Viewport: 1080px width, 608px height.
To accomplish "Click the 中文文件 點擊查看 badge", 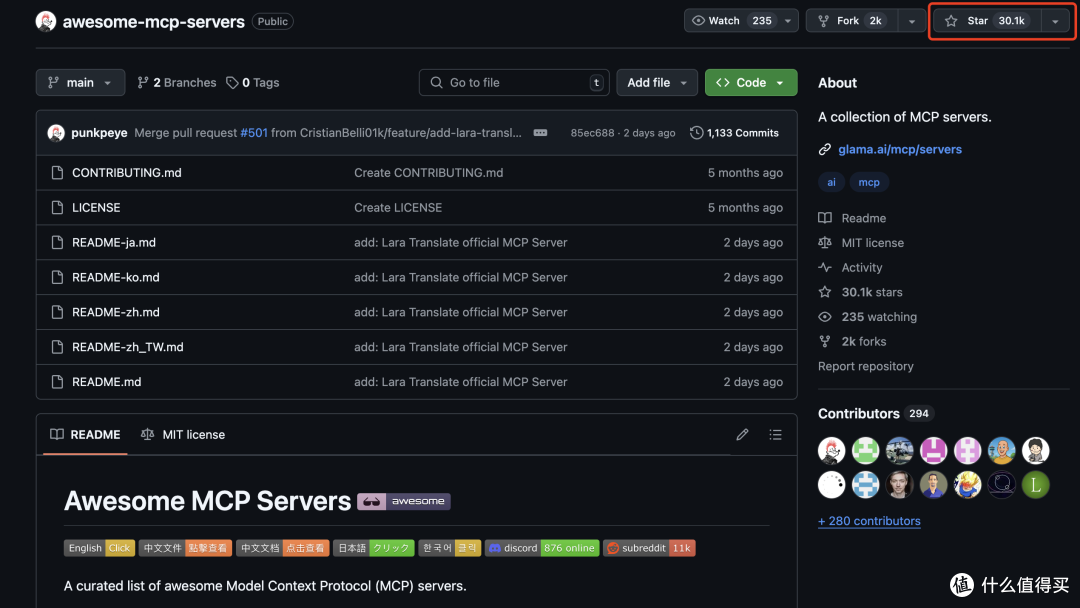I will [x=185, y=548].
